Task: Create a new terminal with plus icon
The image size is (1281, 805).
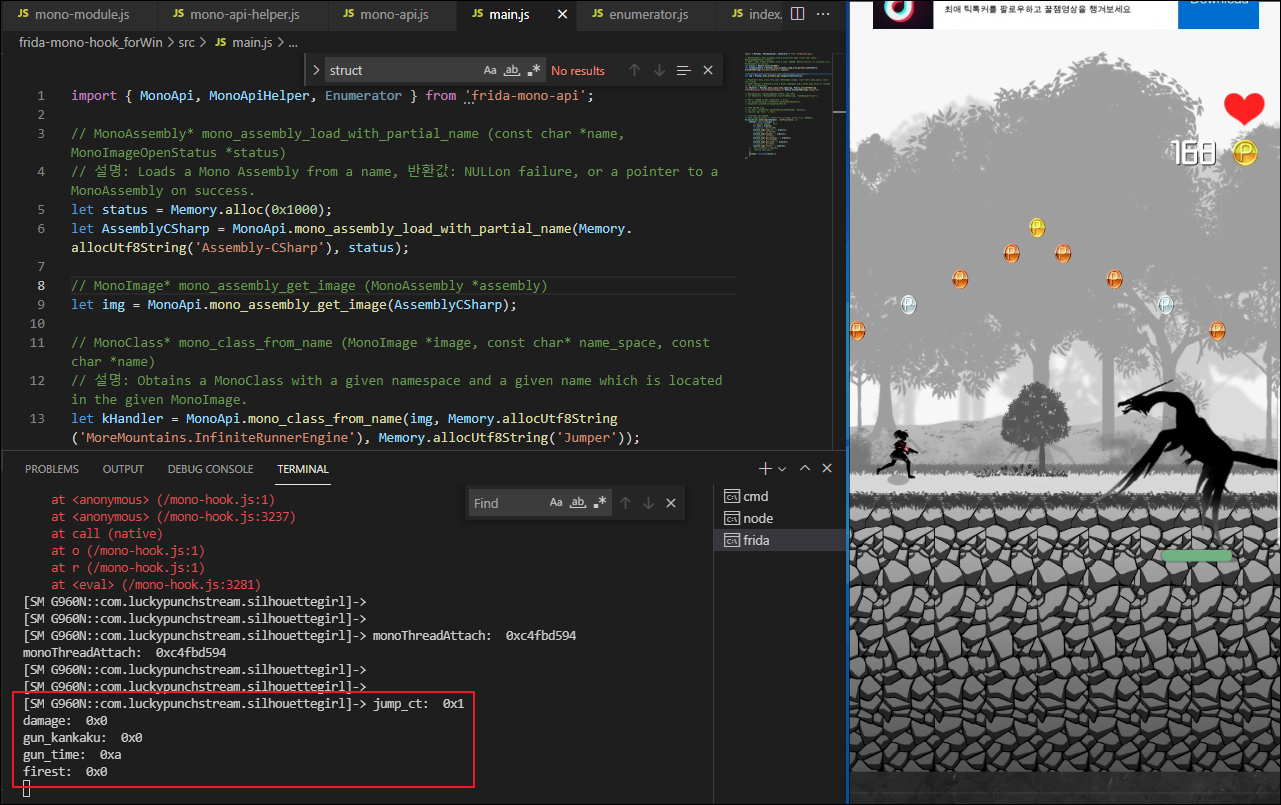Action: click(765, 468)
